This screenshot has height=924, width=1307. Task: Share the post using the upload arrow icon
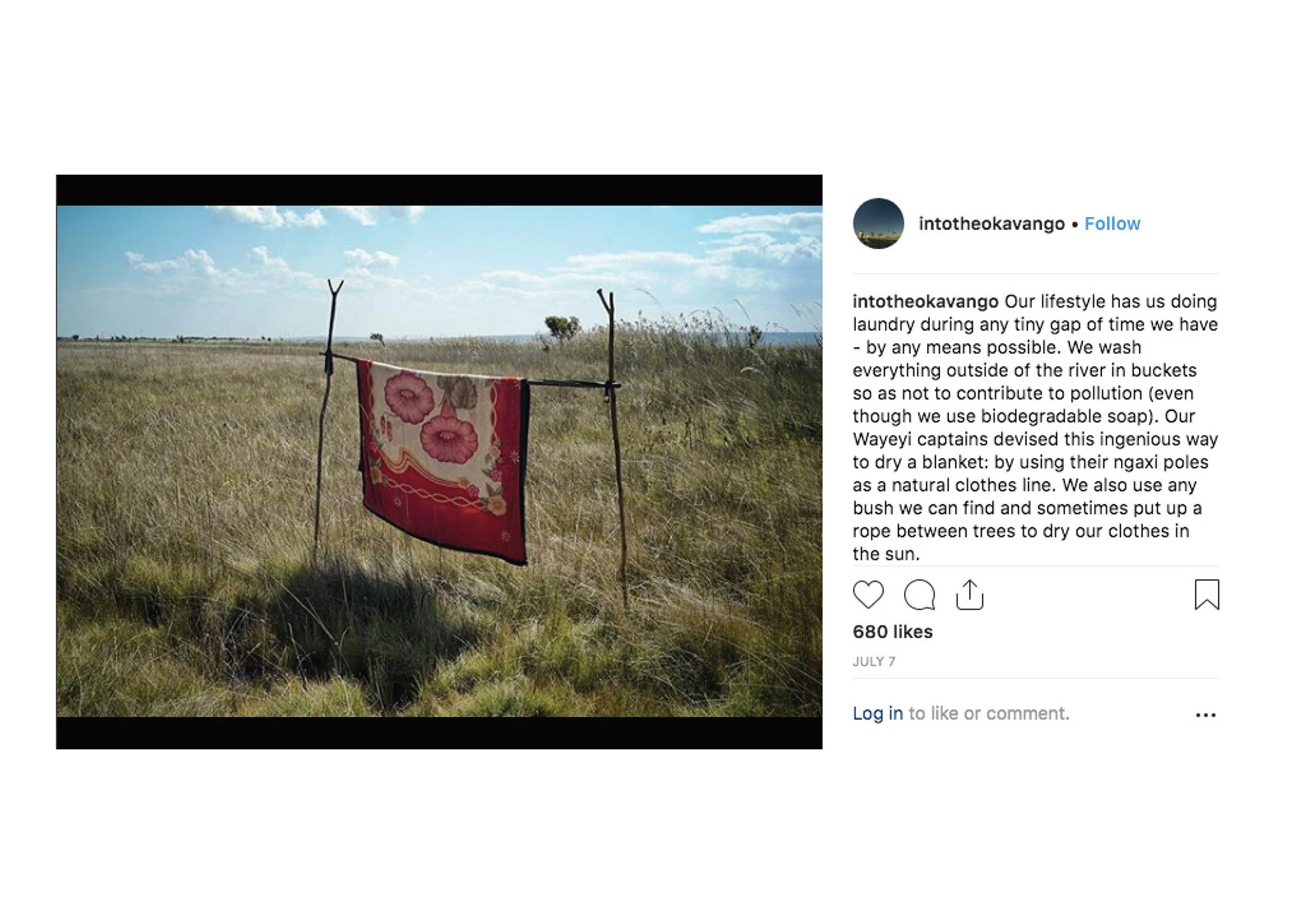[x=969, y=595]
